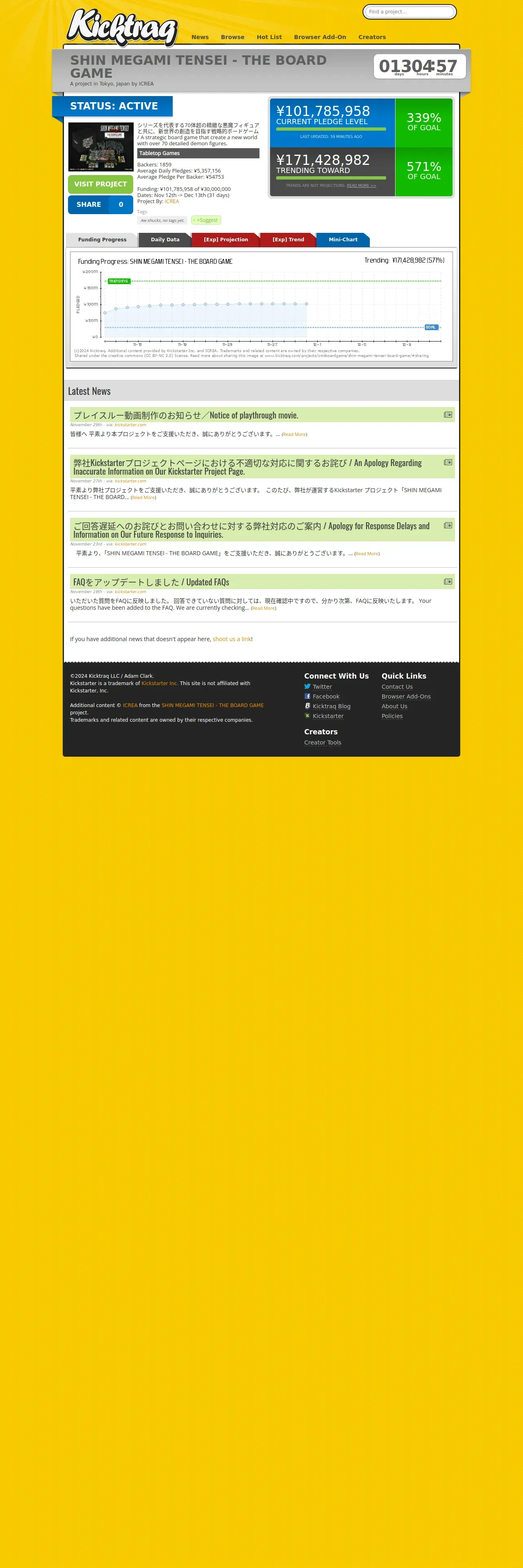Open news icon beside Apology Regarding Inaccurate Information headline
Image resolution: width=523 pixels, height=1568 pixels.
pos(448,462)
